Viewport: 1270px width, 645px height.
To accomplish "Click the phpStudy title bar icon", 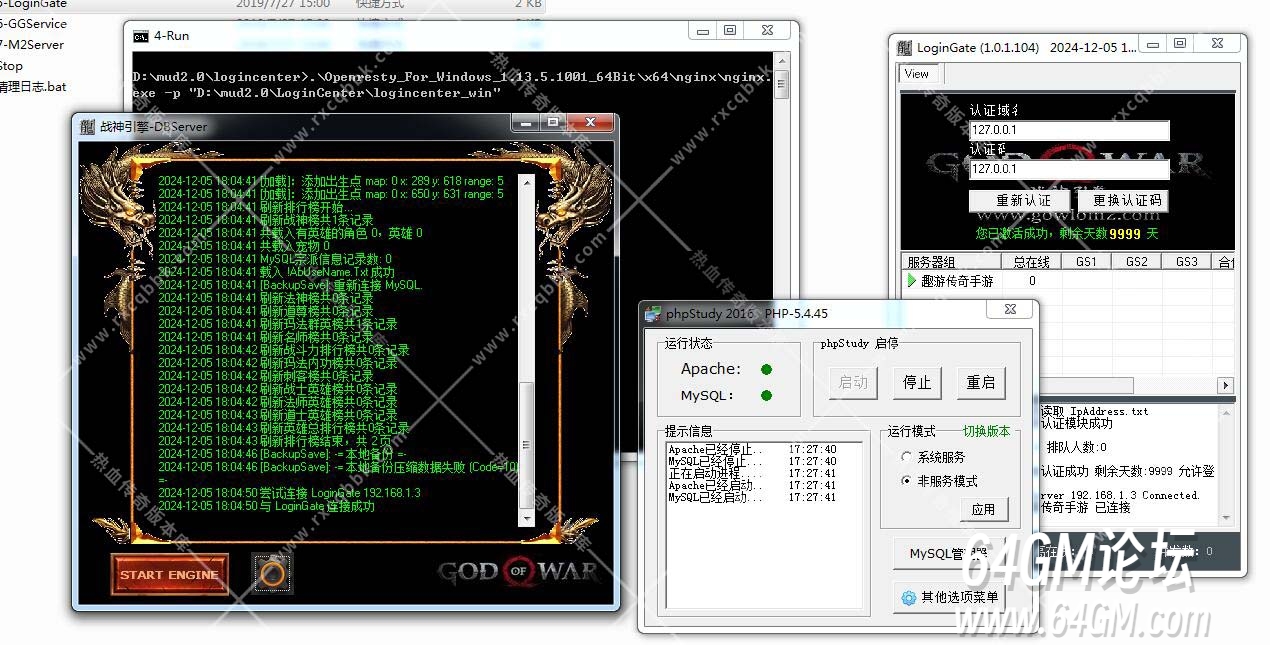I will point(653,313).
